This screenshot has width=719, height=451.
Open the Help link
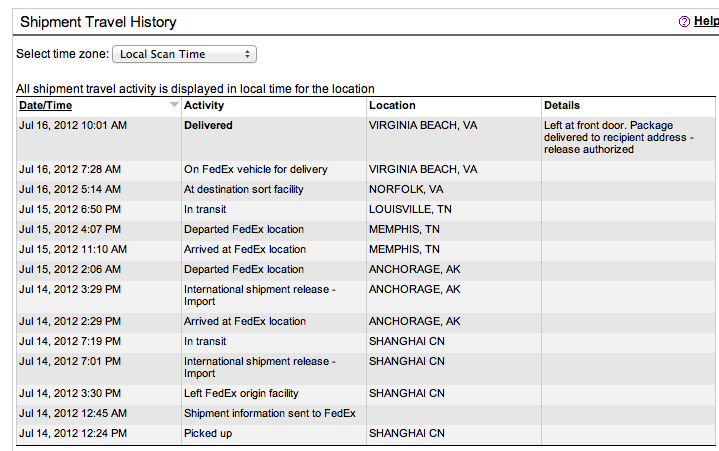[x=706, y=21]
